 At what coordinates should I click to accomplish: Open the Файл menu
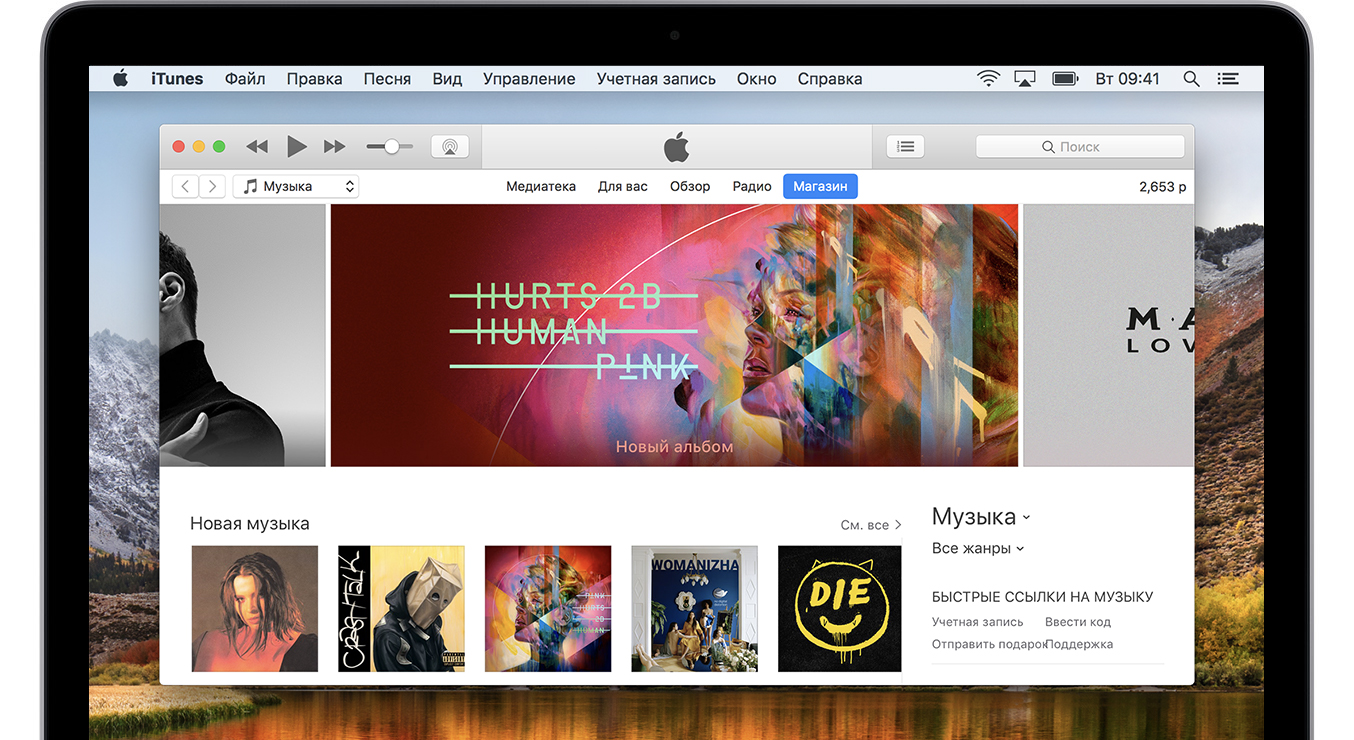coord(245,79)
